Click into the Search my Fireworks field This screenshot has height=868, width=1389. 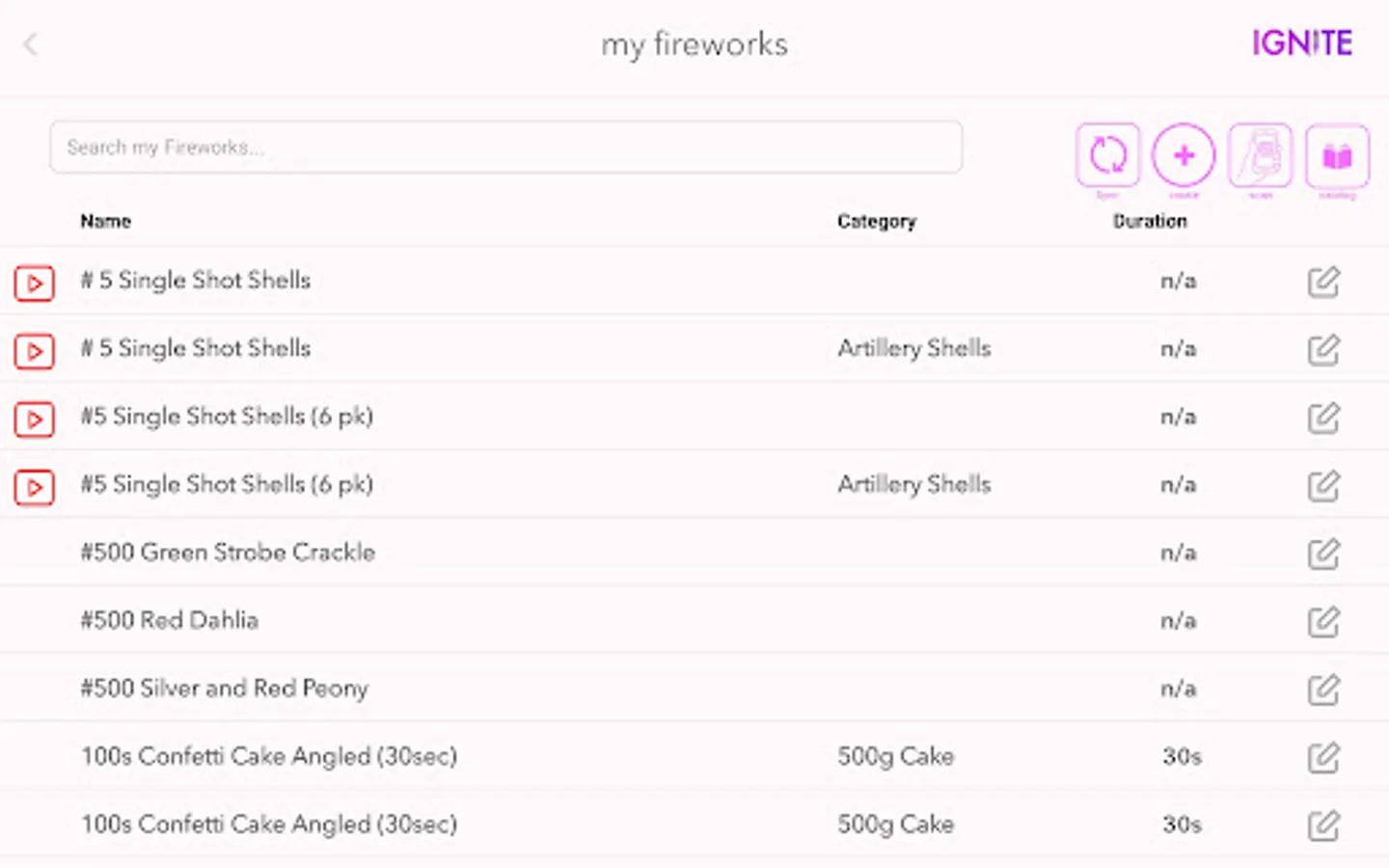pyautogui.click(x=505, y=147)
